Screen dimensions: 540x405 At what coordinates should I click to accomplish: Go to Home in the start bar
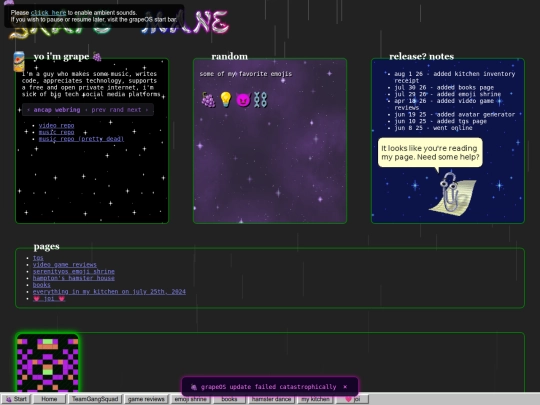point(49,399)
